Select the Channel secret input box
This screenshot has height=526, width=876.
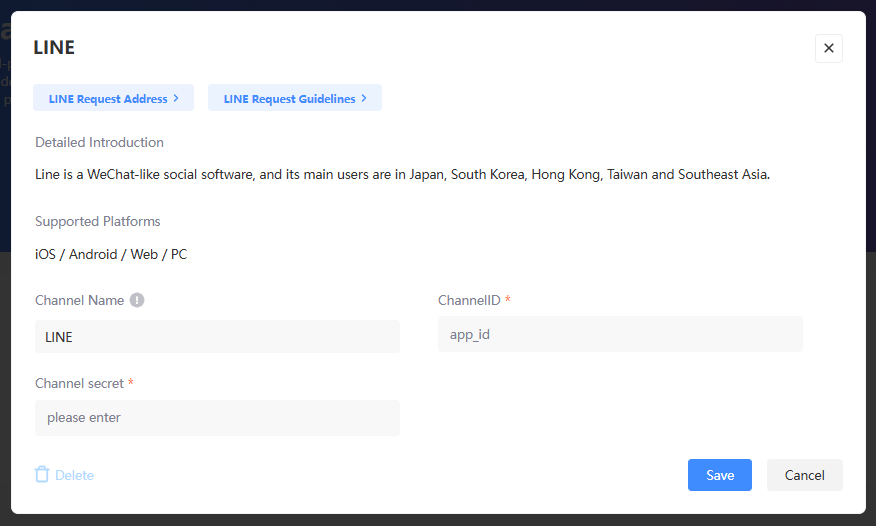click(217, 418)
